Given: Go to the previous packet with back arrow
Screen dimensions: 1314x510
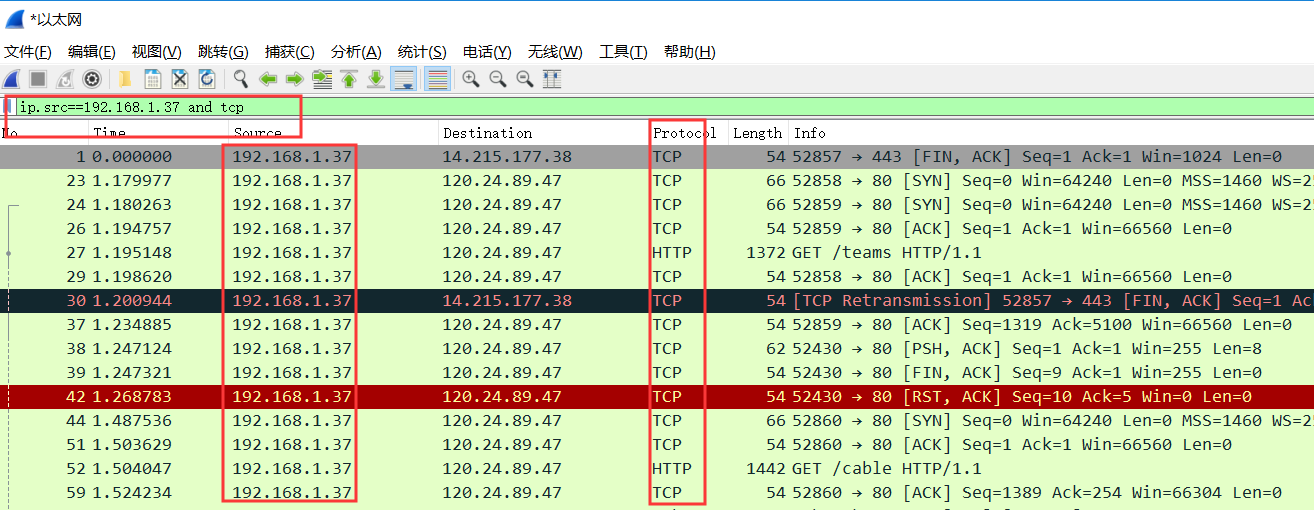Looking at the screenshot, I should [x=268, y=79].
